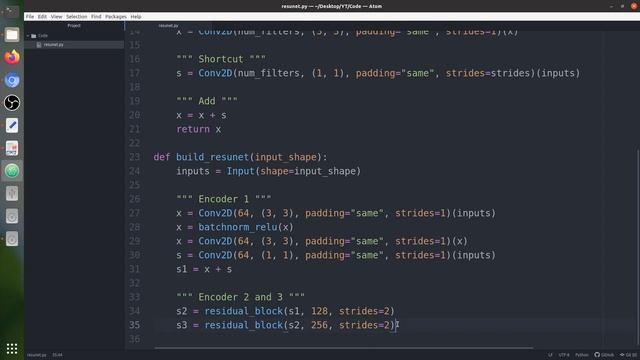This screenshot has height=360, width=640.
Task: Open the Packages menu
Action: click(116, 17)
